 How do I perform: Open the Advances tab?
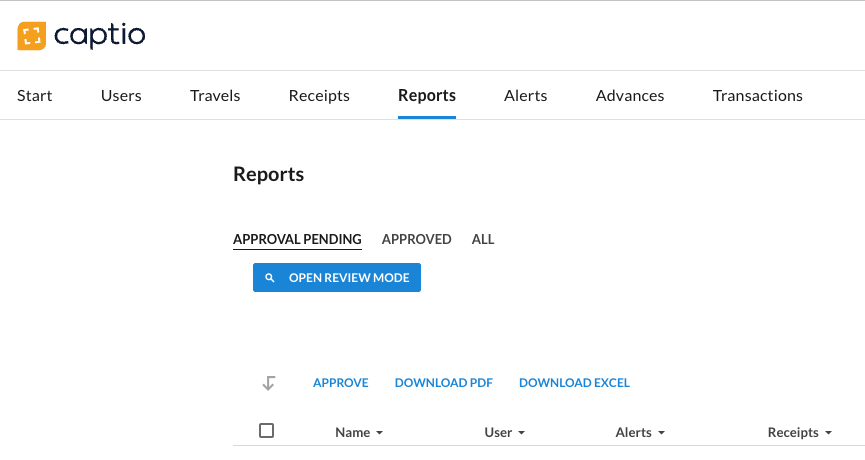pyautogui.click(x=630, y=96)
